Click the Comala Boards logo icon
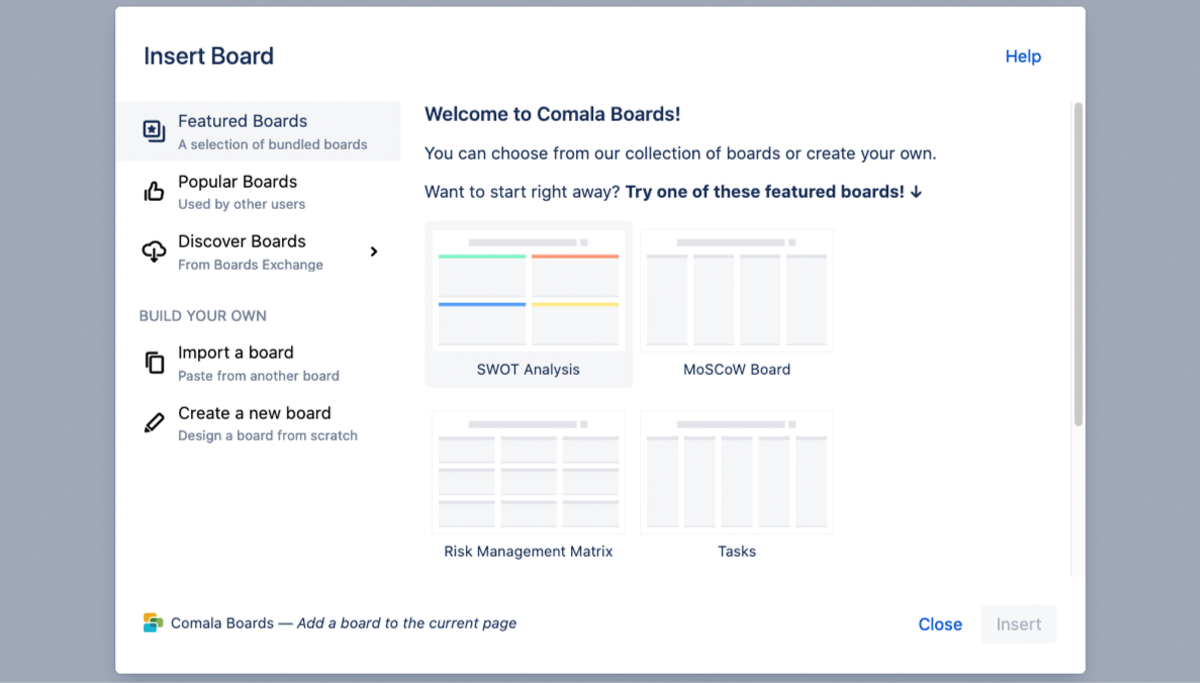 pos(152,623)
